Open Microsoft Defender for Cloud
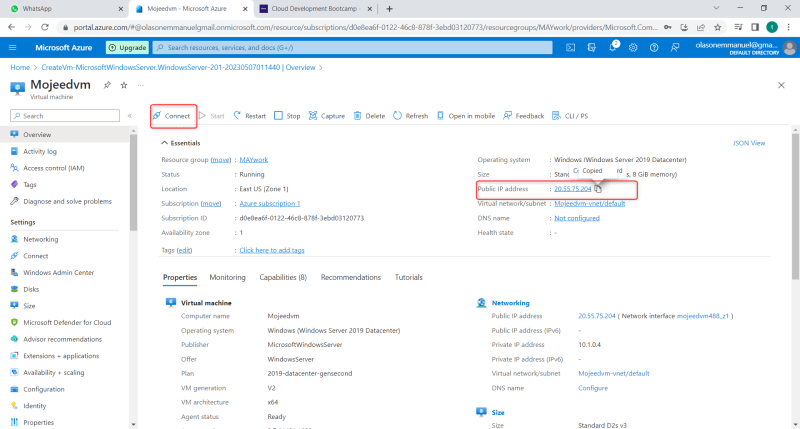The height and width of the screenshot is (429, 800). pos(67,322)
